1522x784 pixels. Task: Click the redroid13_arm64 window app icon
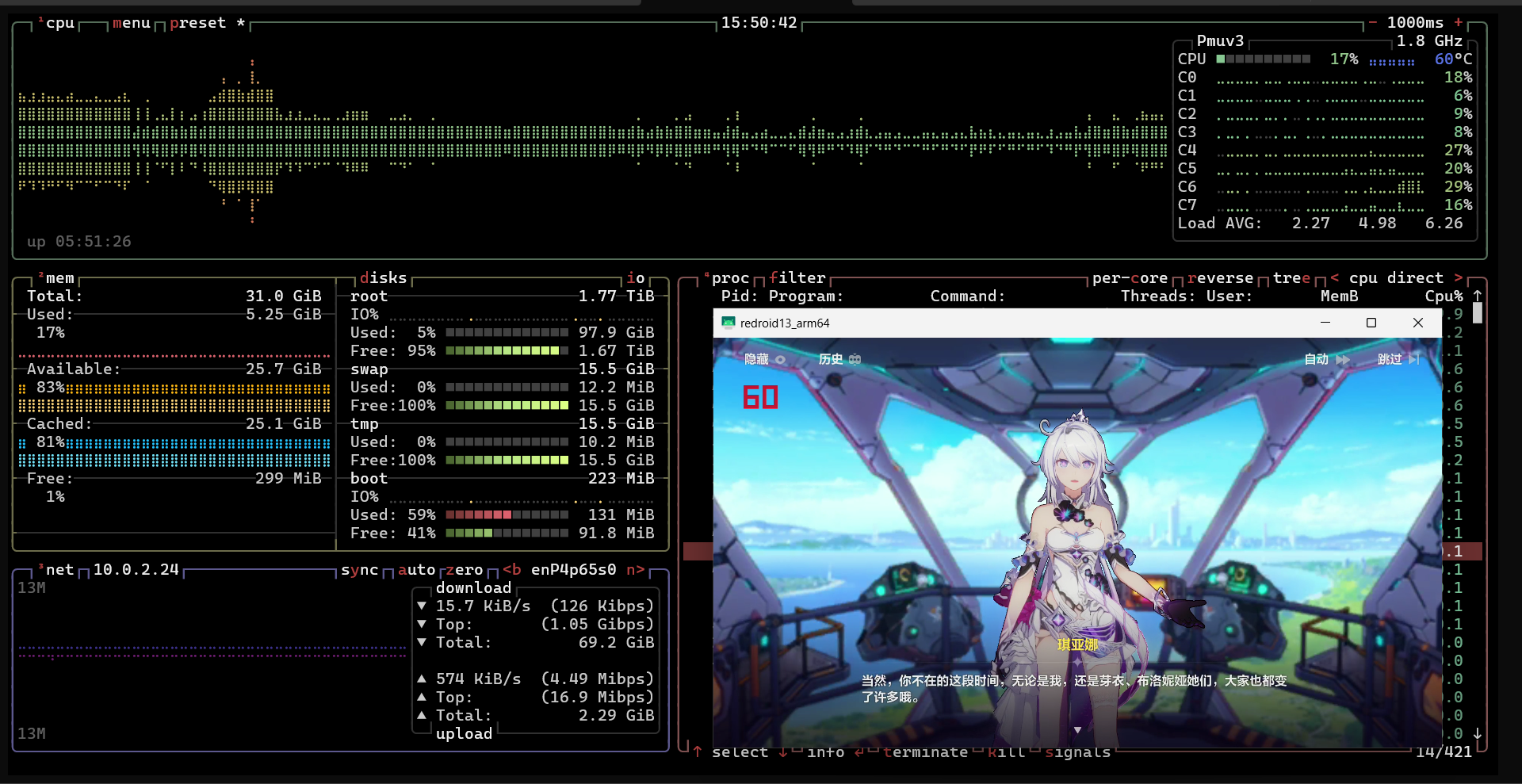728,323
